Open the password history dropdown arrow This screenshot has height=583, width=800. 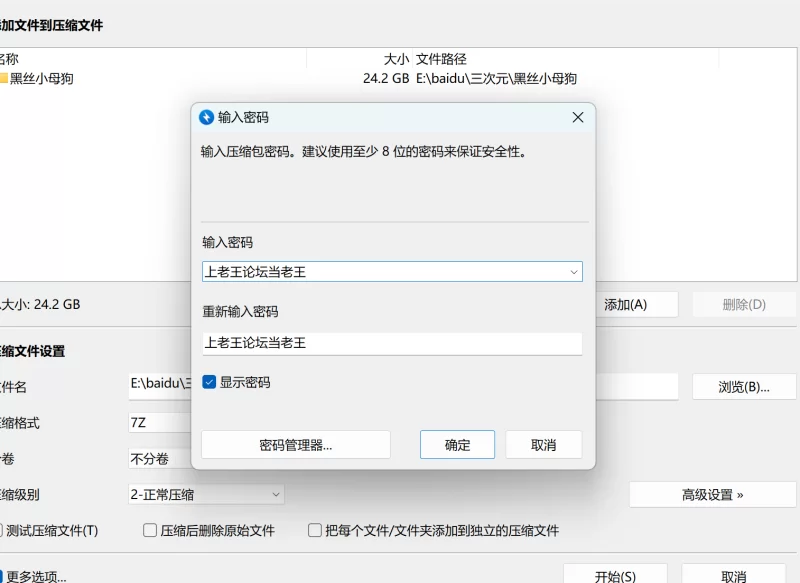coord(573,272)
